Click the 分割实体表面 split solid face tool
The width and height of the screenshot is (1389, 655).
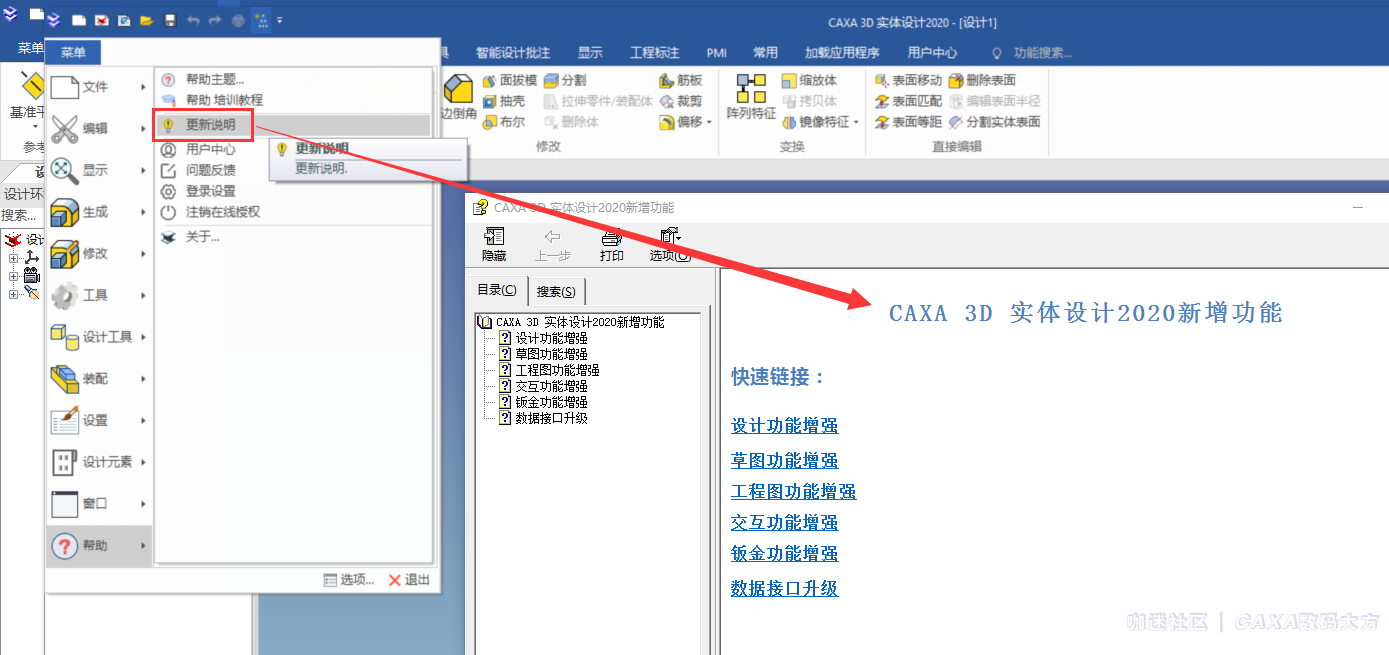point(995,122)
